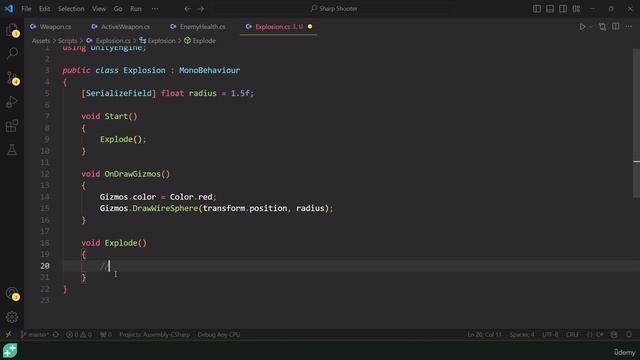Open the Accounts menu icon
This screenshot has height=360, width=640.
[12, 293]
